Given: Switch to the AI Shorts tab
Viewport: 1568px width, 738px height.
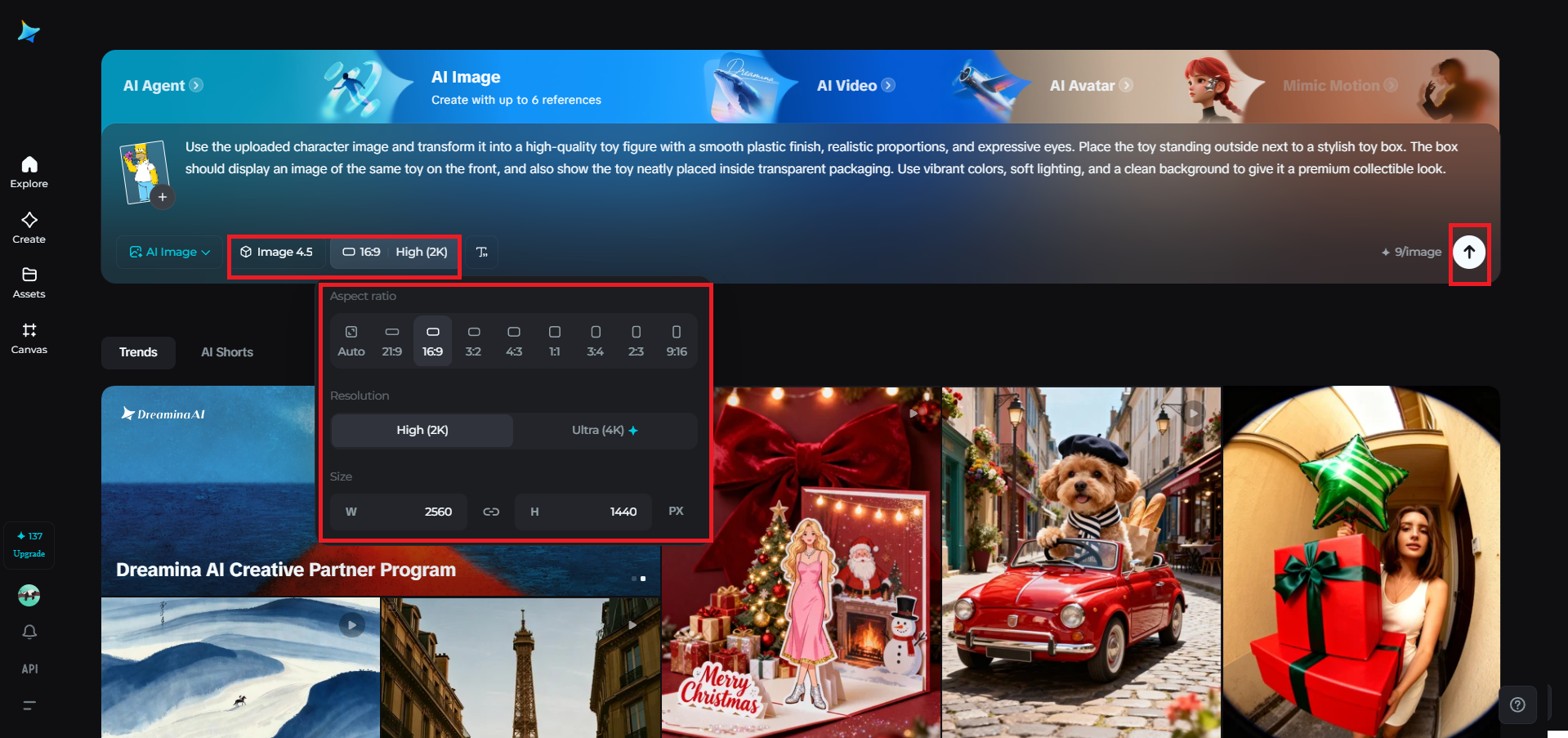Looking at the screenshot, I should 227,351.
